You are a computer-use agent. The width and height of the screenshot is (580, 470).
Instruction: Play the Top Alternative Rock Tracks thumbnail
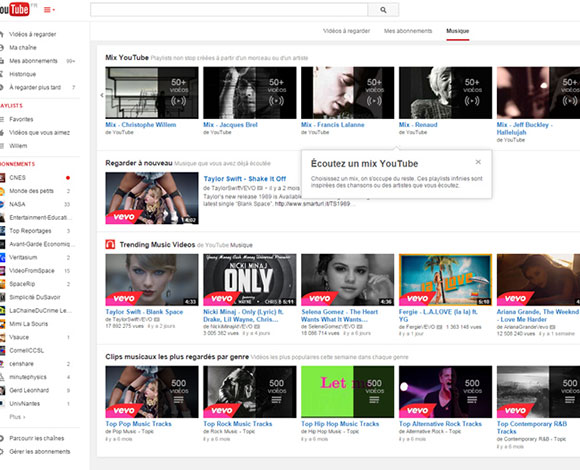445,392
